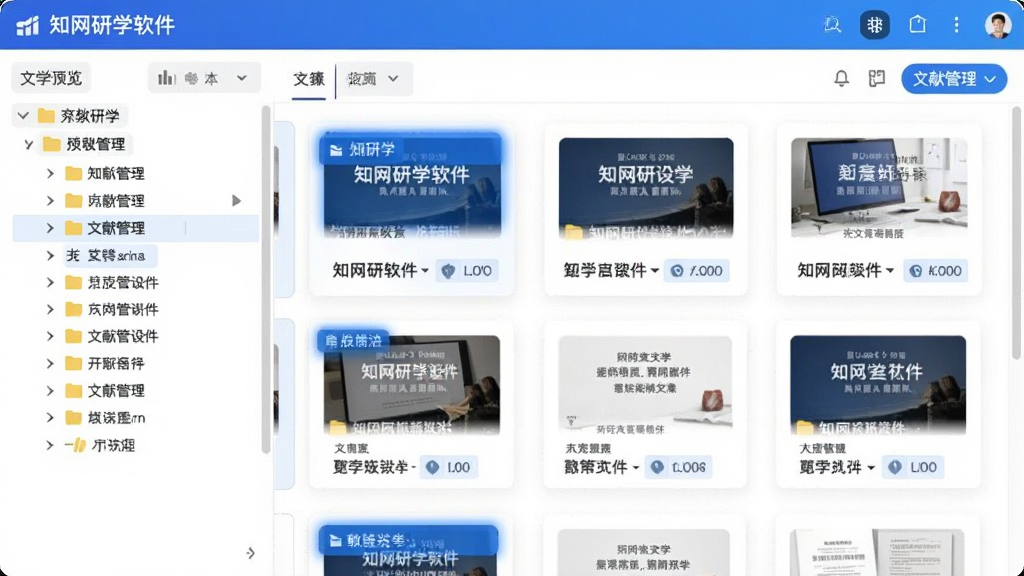The width and height of the screenshot is (1024, 576).
Task: Open dropdown caret on second card title
Action: pos(654,270)
